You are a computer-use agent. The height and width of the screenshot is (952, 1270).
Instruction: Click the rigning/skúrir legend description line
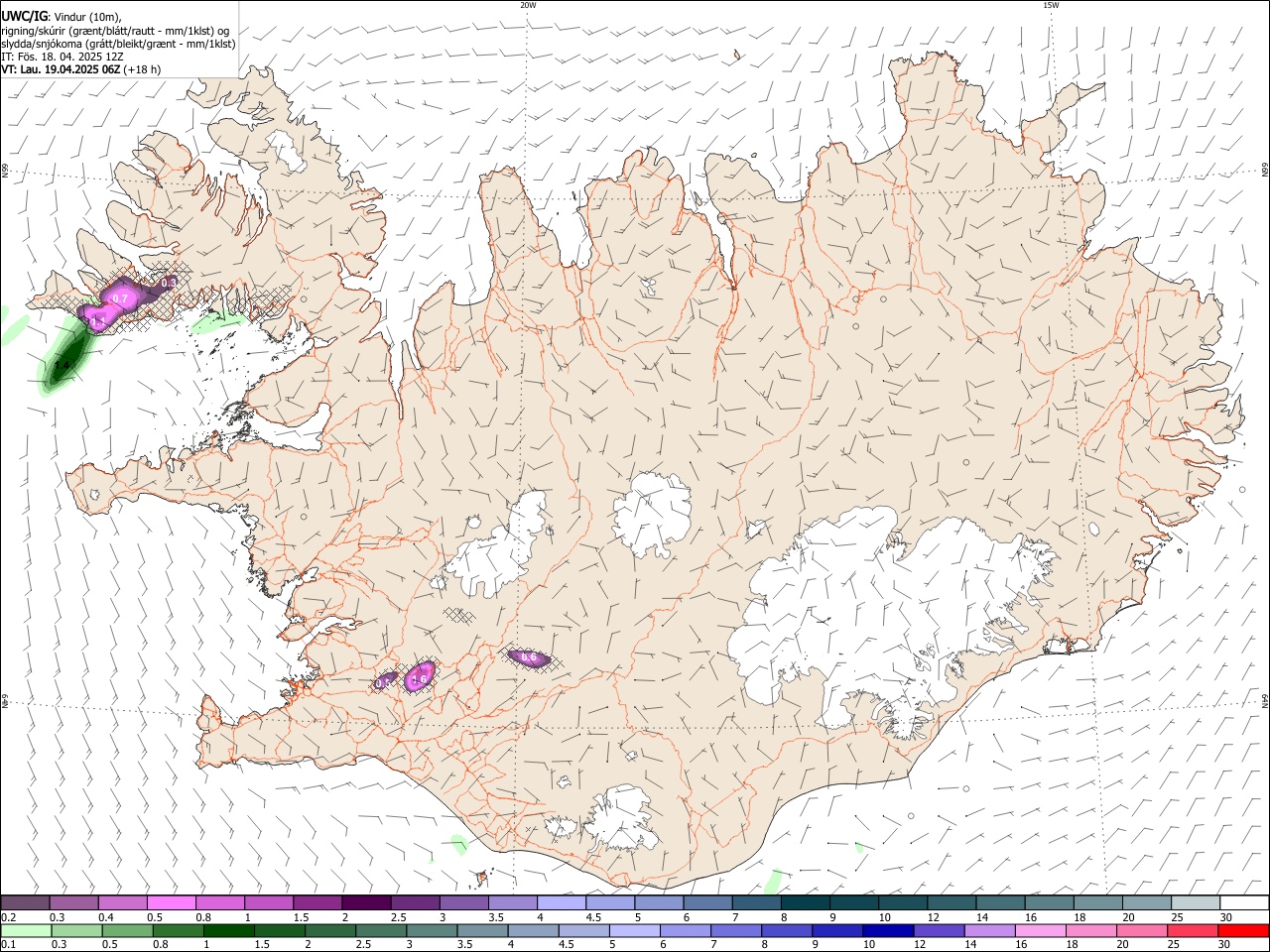[x=115, y=31]
